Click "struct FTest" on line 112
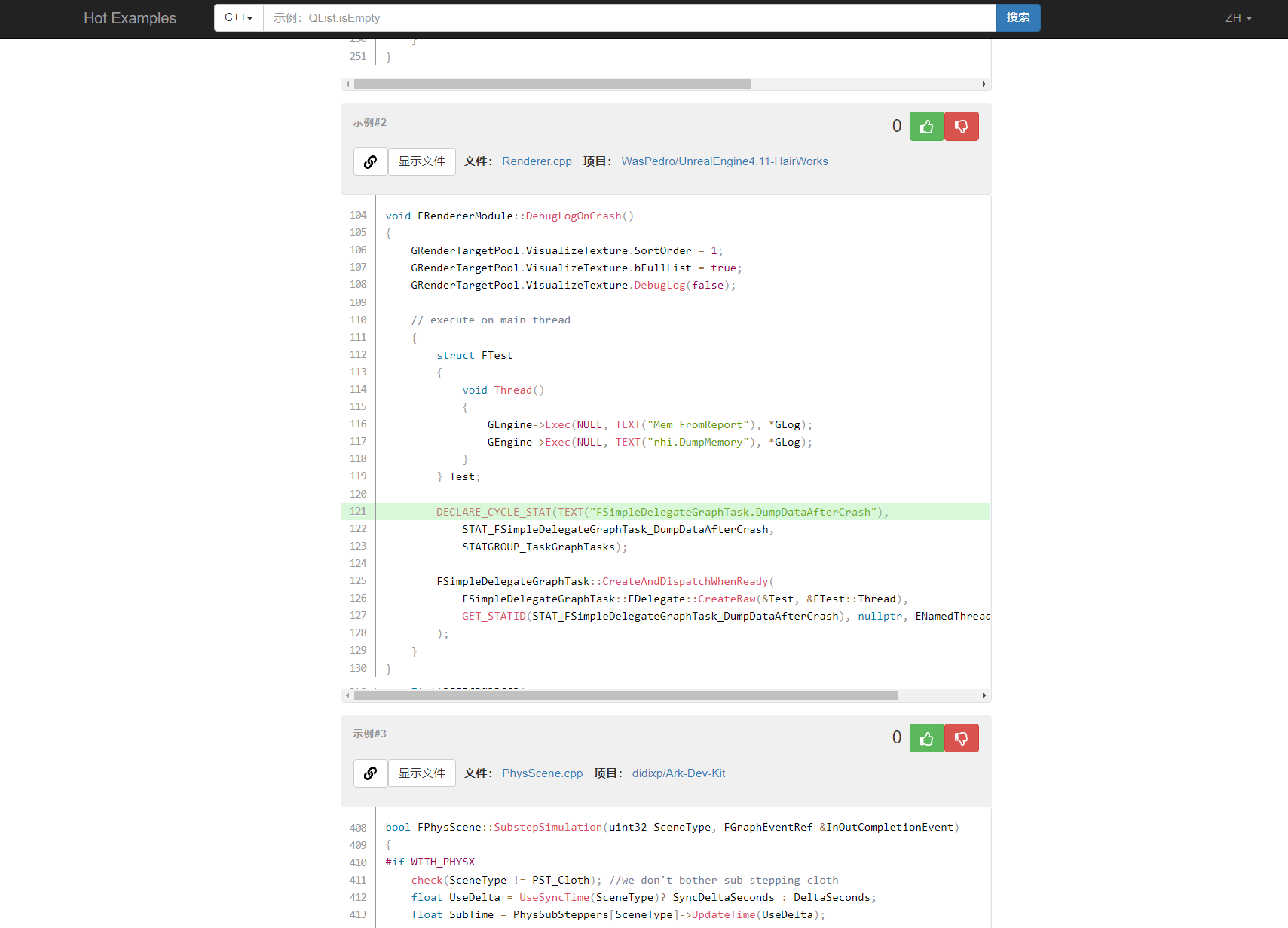Screen dimensions: 1288x928 coord(475,355)
